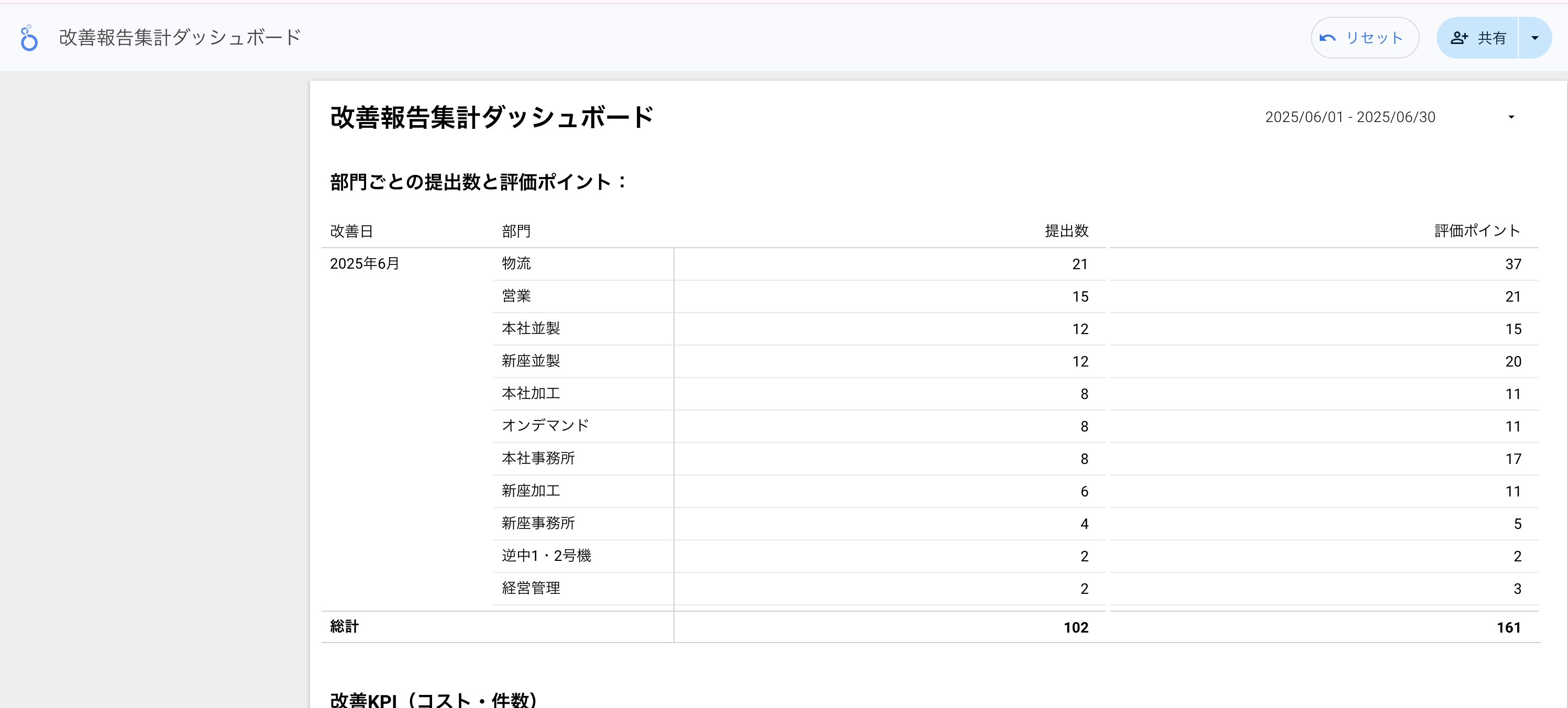Viewport: 1568px width, 708px height.
Task: Open the dropdown arrow next to 共有
Action: [x=1534, y=37]
